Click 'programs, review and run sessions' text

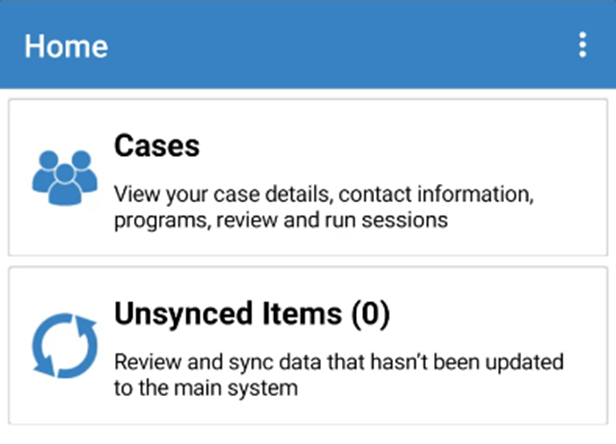point(281,220)
